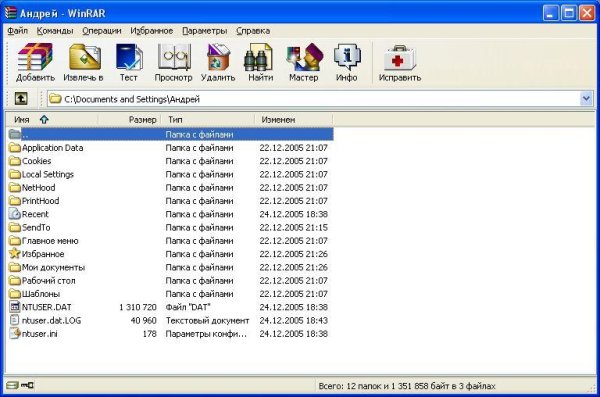Launch the Мастер (Wizard) tool
The height and width of the screenshot is (397, 600).
click(x=304, y=57)
